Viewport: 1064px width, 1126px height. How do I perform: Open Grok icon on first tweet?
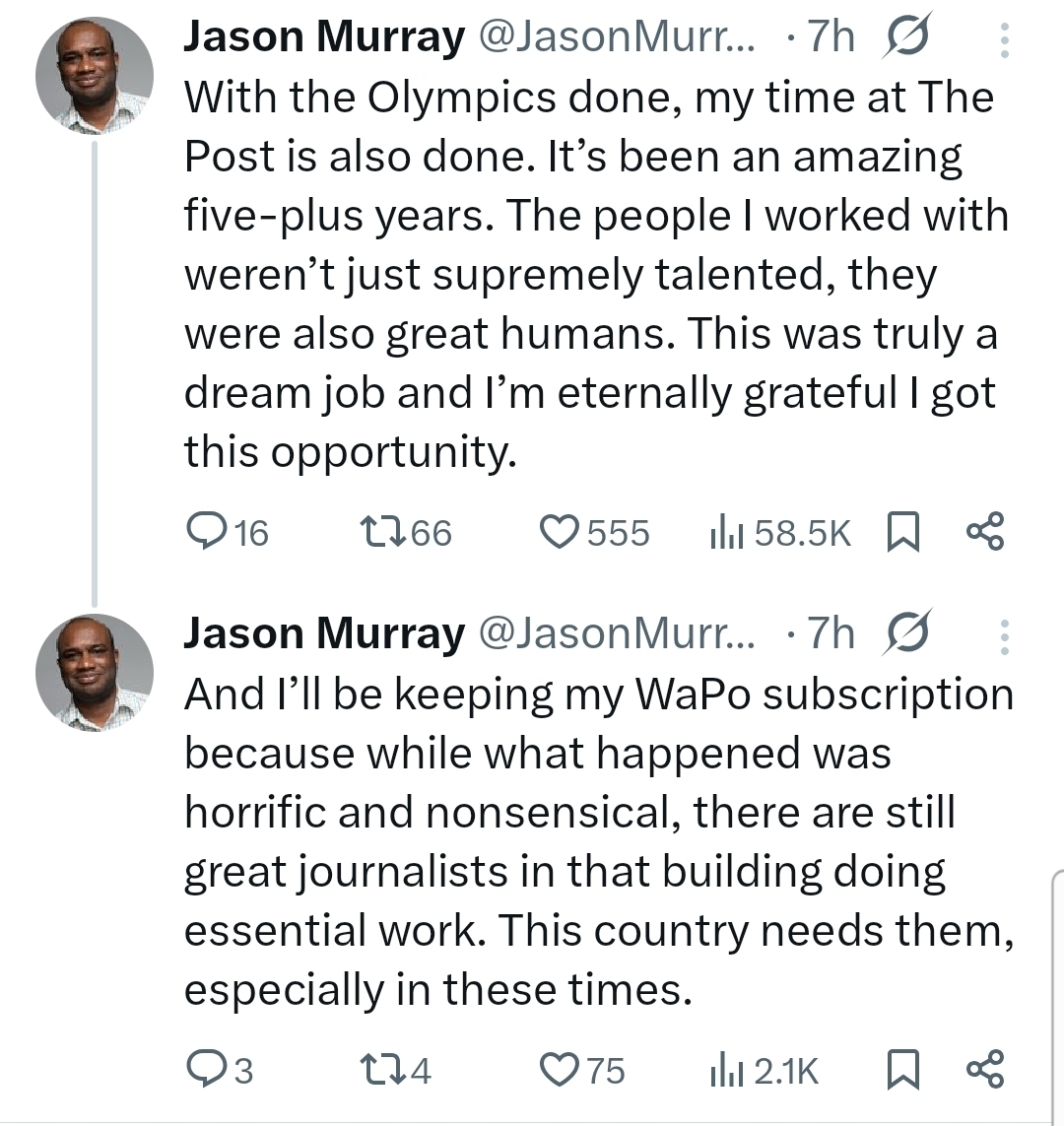(x=906, y=37)
